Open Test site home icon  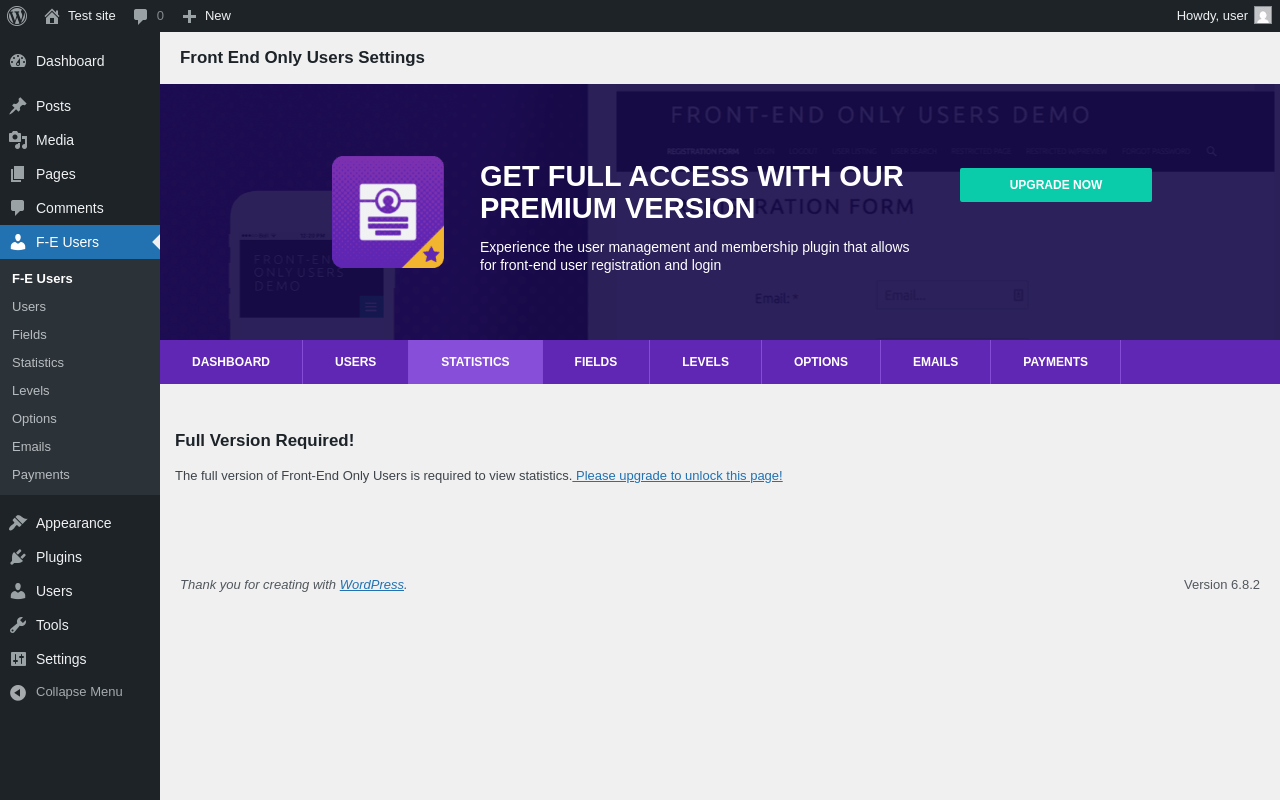52,16
